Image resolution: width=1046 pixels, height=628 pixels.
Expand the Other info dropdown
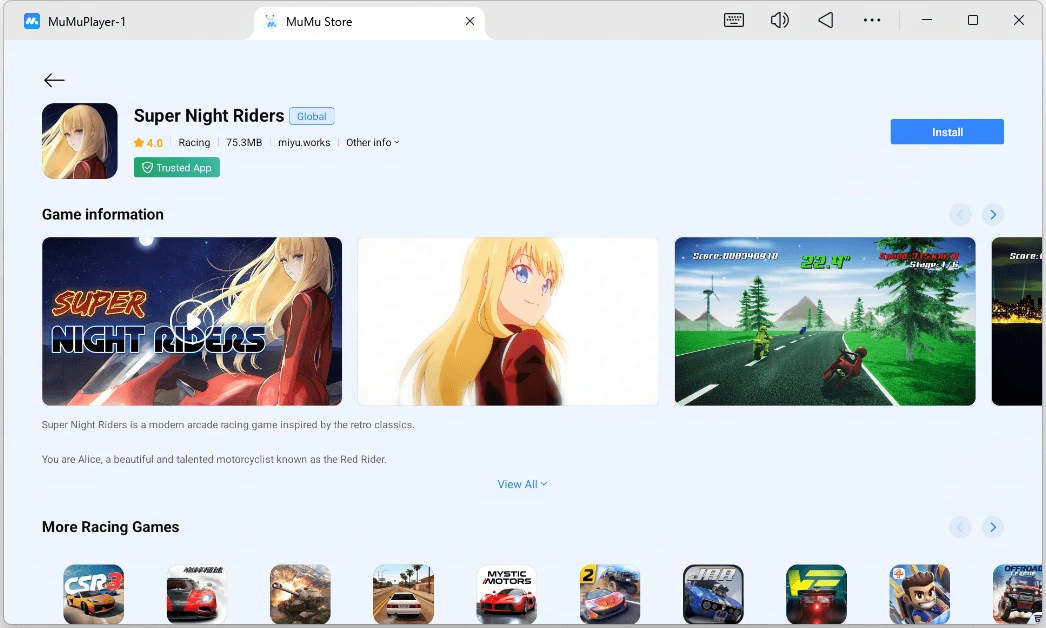[x=372, y=142]
